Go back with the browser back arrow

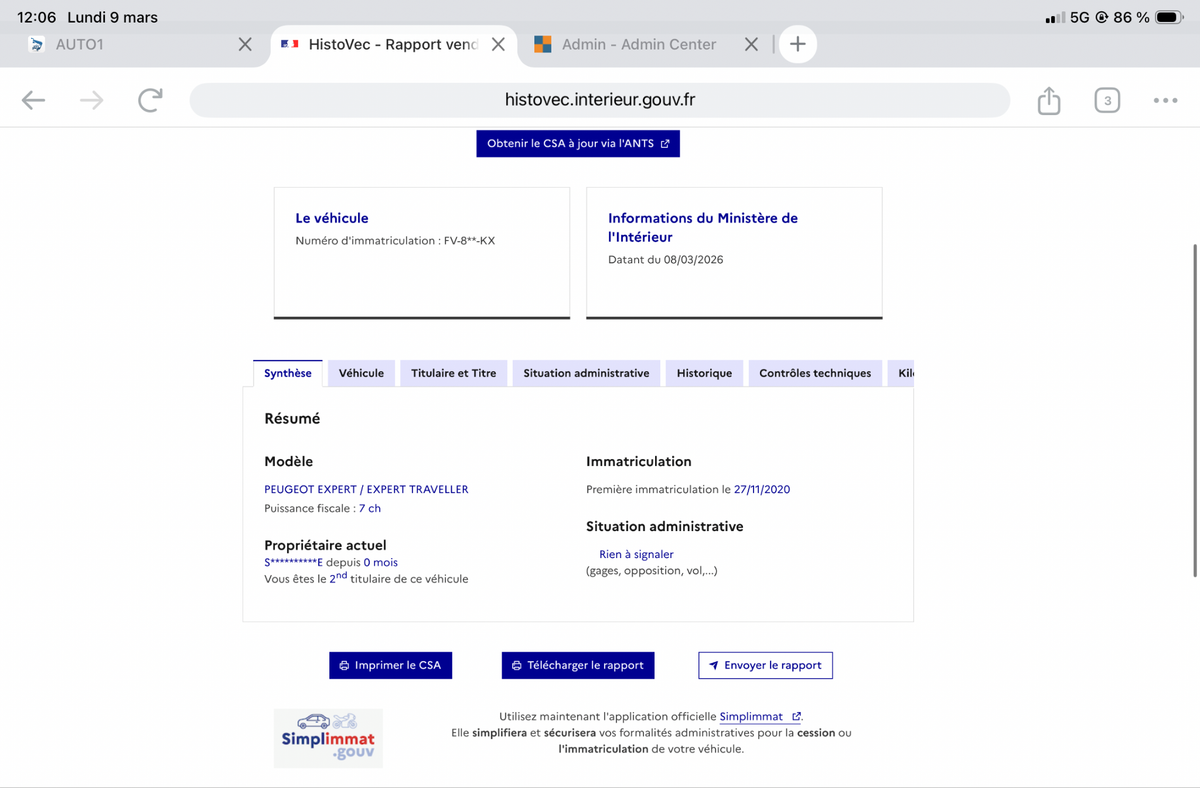tap(33, 100)
